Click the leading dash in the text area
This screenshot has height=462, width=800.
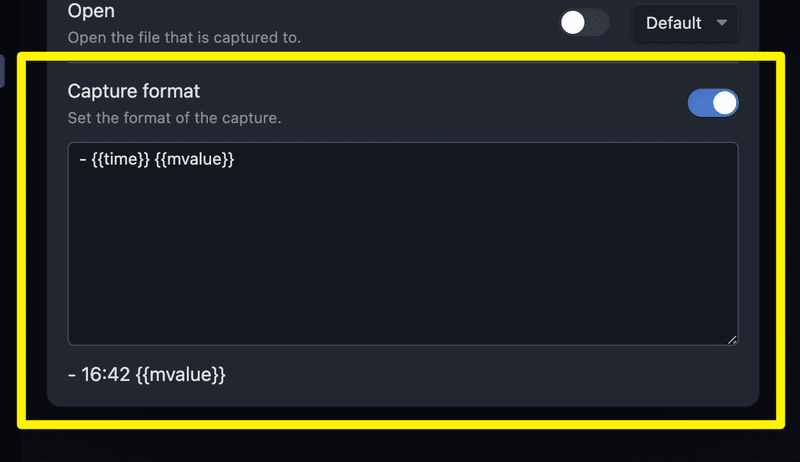[x=81, y=160]
